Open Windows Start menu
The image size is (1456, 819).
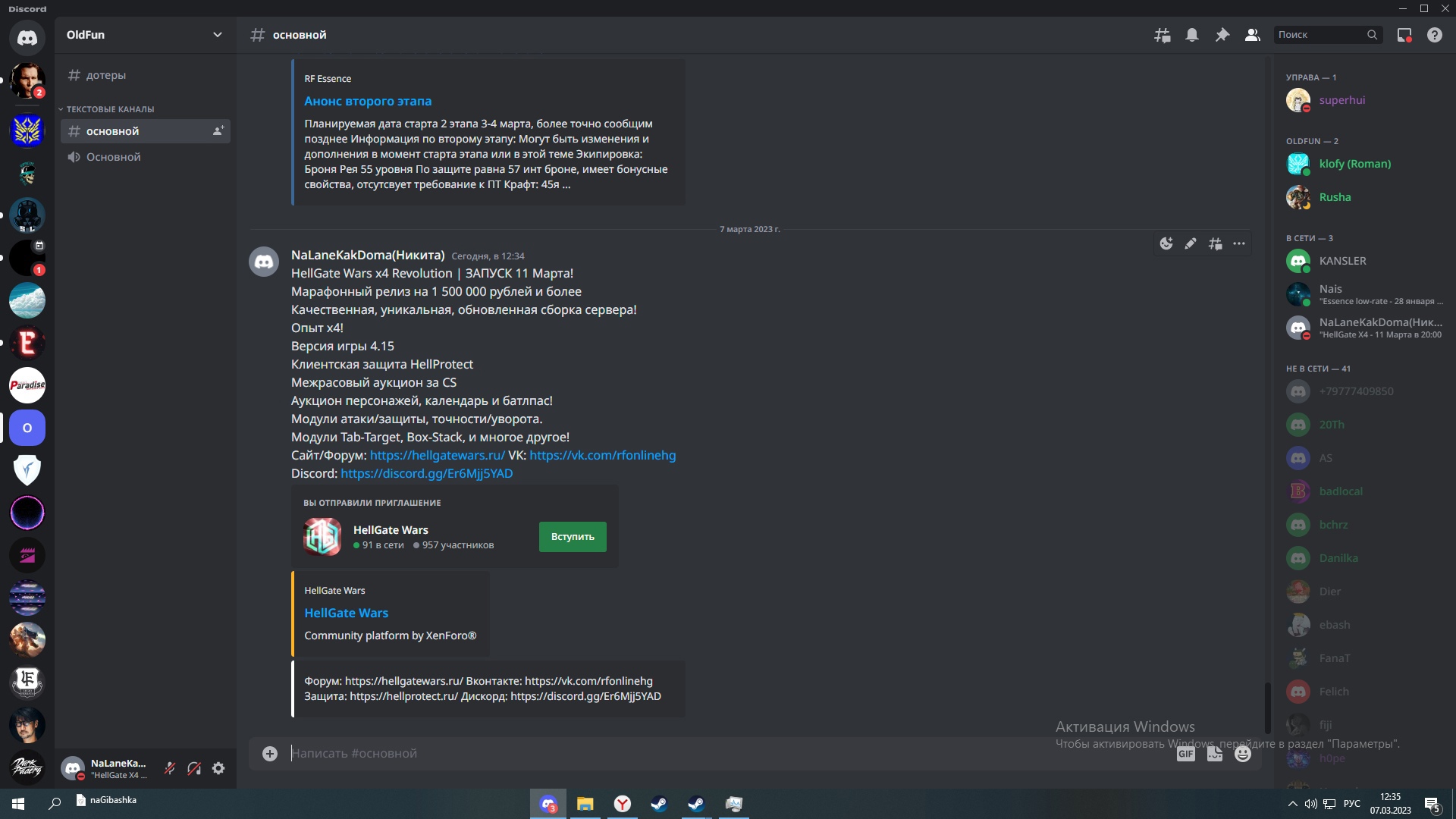pos(18,803)
